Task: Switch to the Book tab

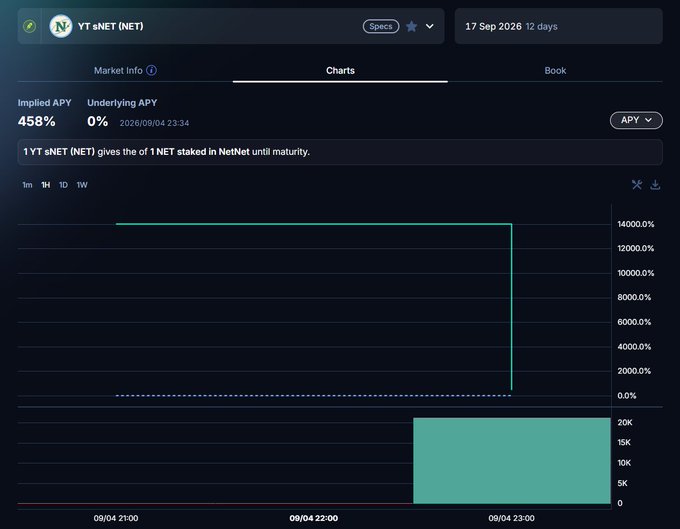Action: (555, 70)
